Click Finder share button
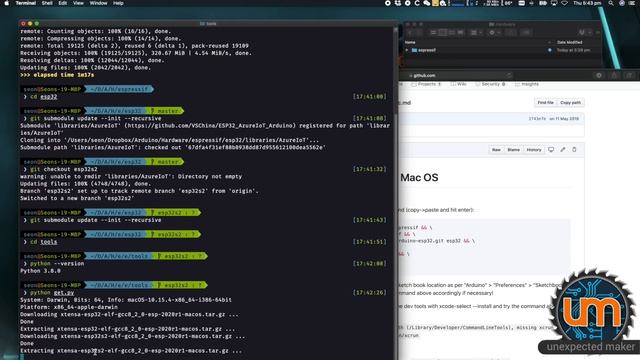 511,32
